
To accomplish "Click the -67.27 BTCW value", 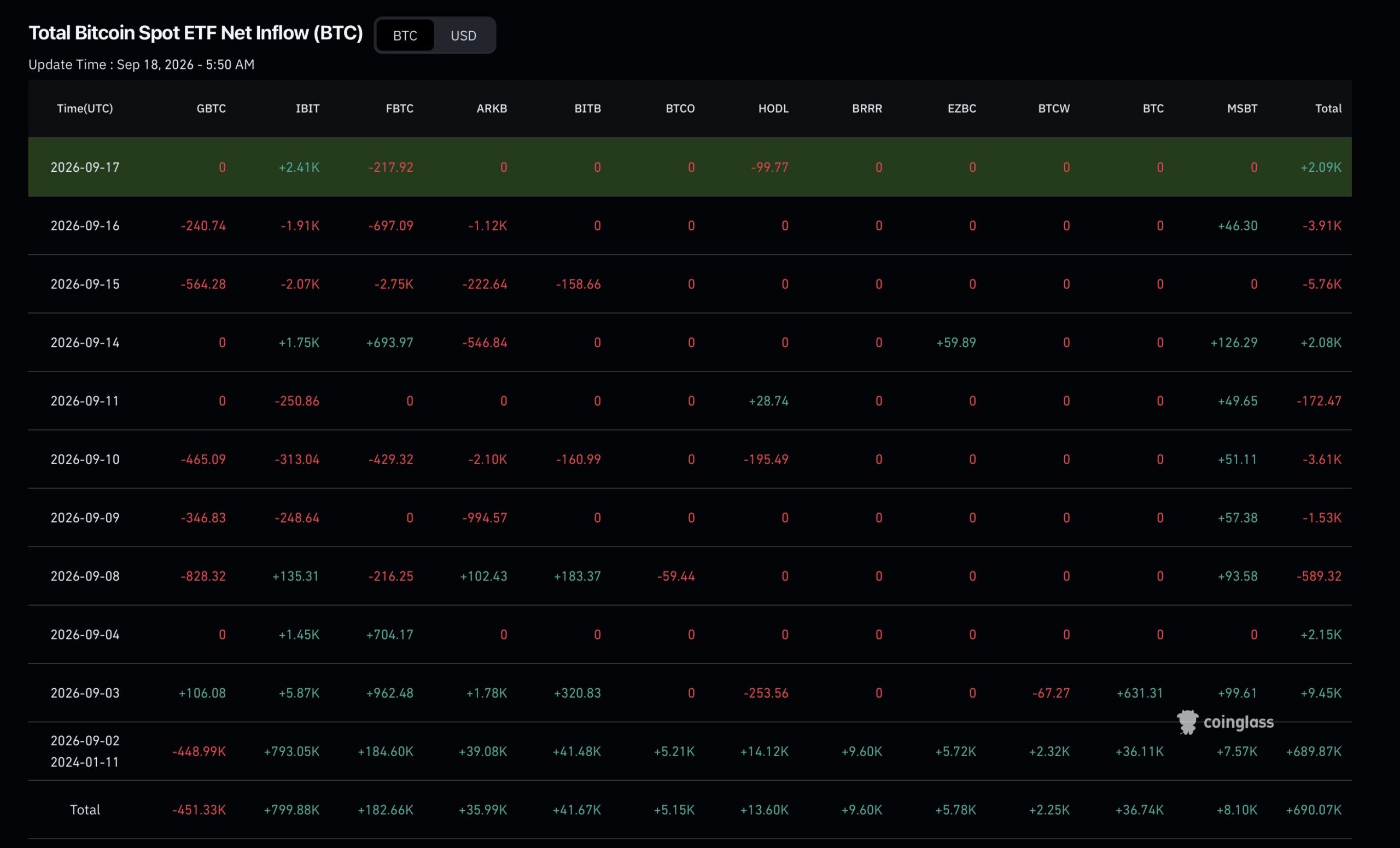I will [x=1051, y=693].
